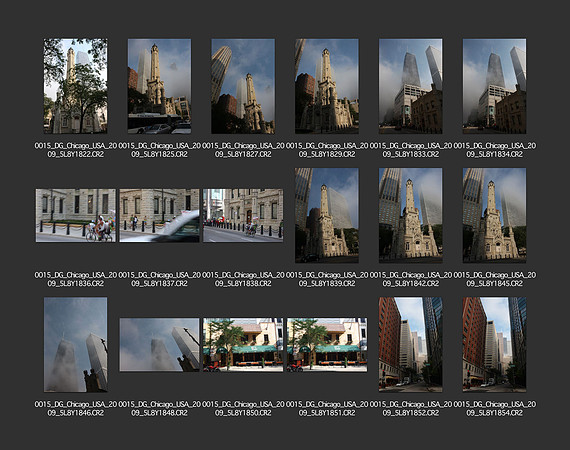Click filename label ending 5L8Y1846.CR2
The width and height of the screenshot is (570, 450).
[x=76, y=408]
